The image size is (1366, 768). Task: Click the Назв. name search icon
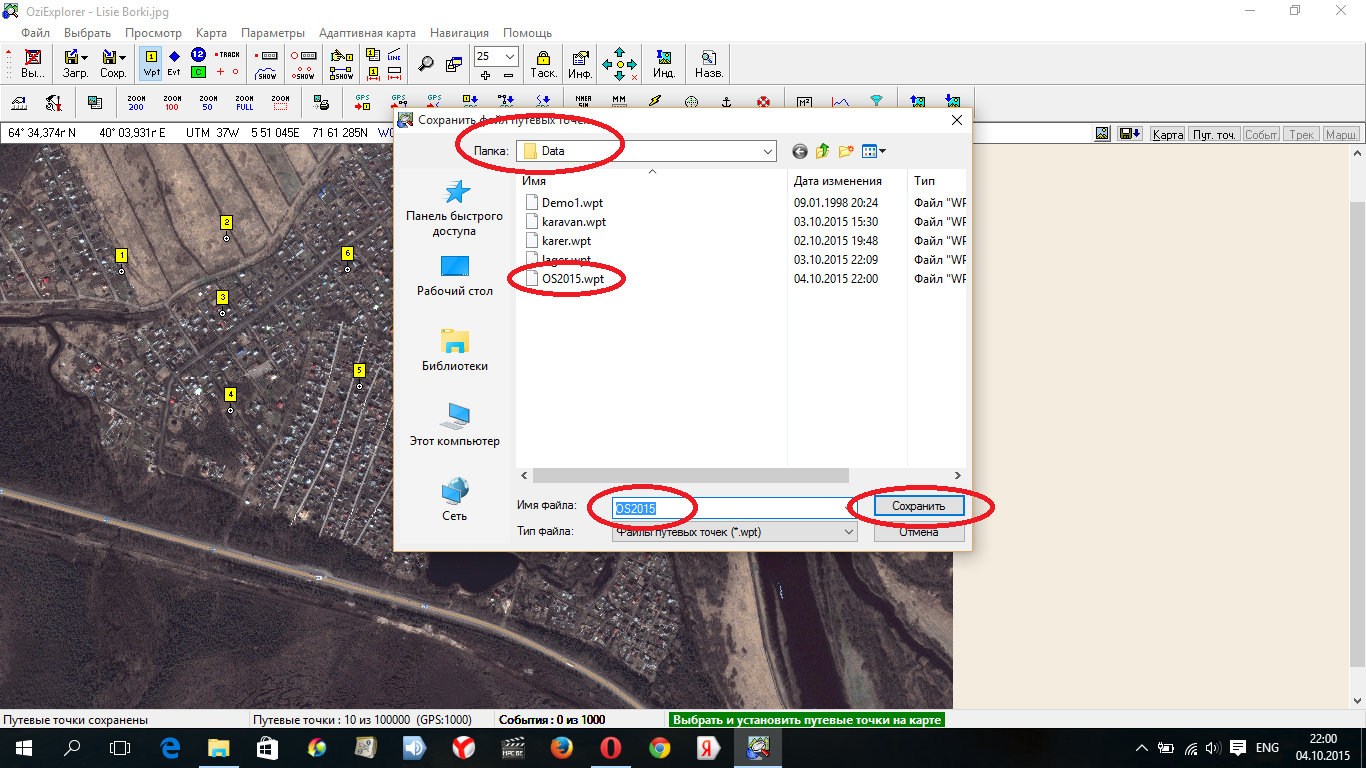click(709, 64)
